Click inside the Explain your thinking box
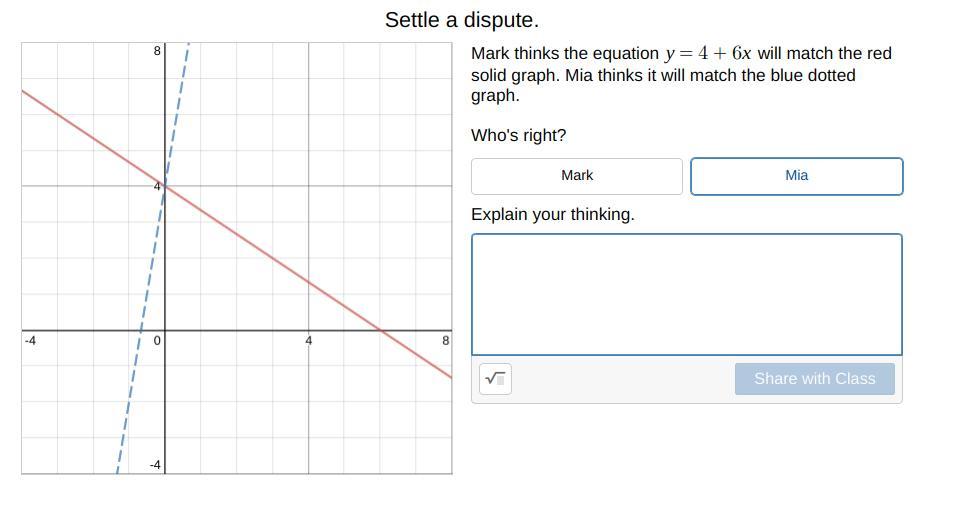The width and height of the screenshot is (973, 520). tap(686, 294)
